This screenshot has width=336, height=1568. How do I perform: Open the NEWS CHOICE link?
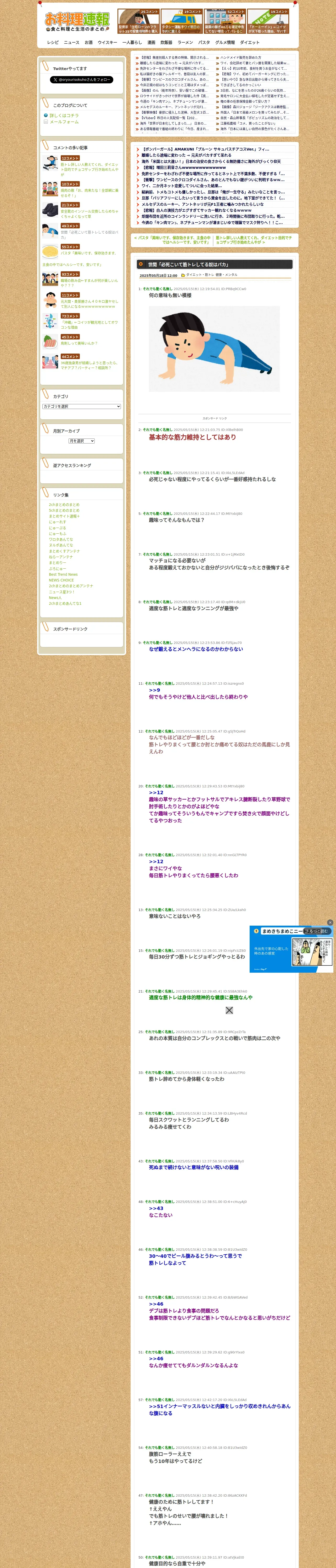pos(61,580)
